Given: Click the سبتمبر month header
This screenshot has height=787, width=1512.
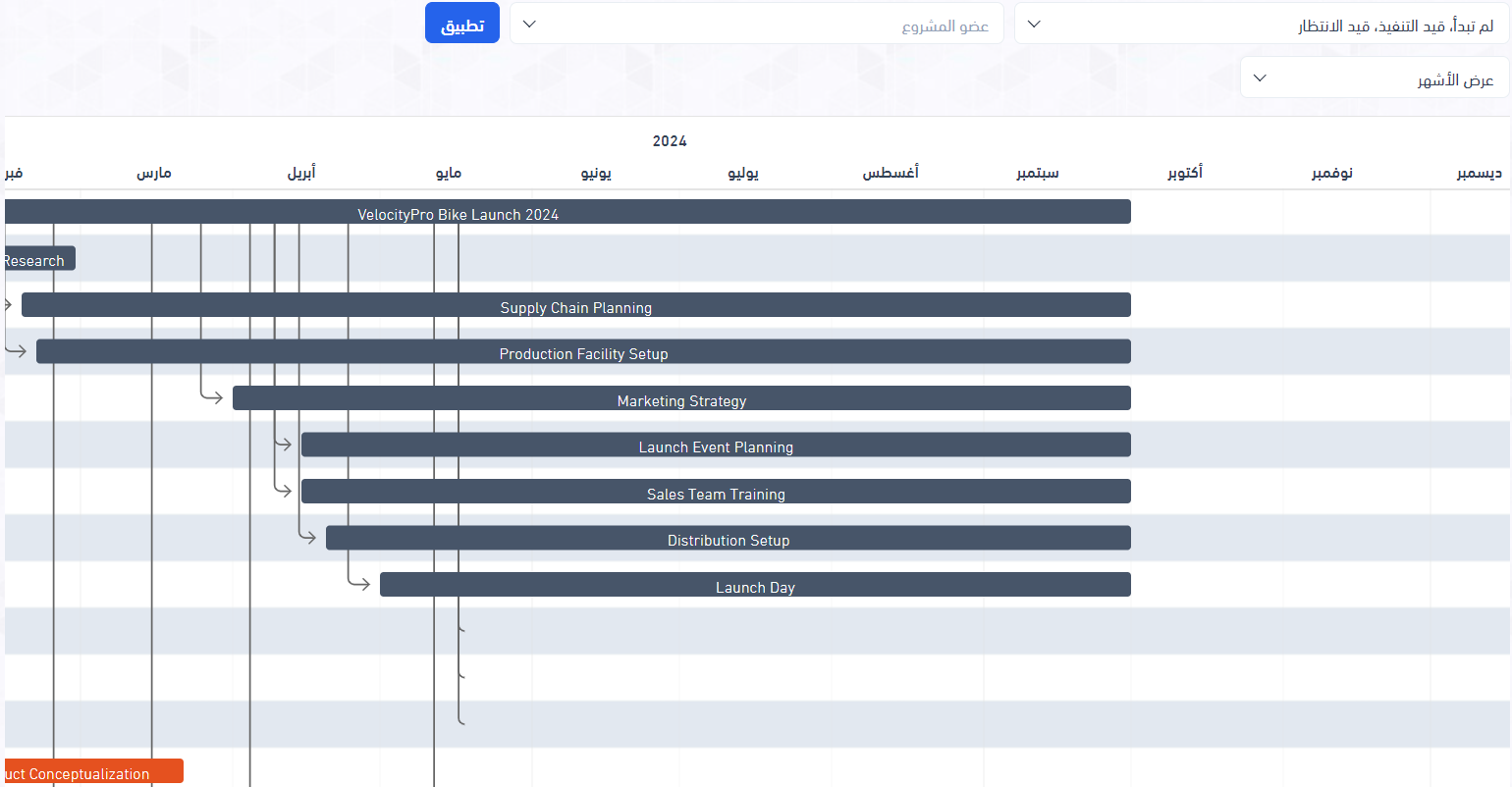Looking at the screenshot, I should pos(1037,173).
